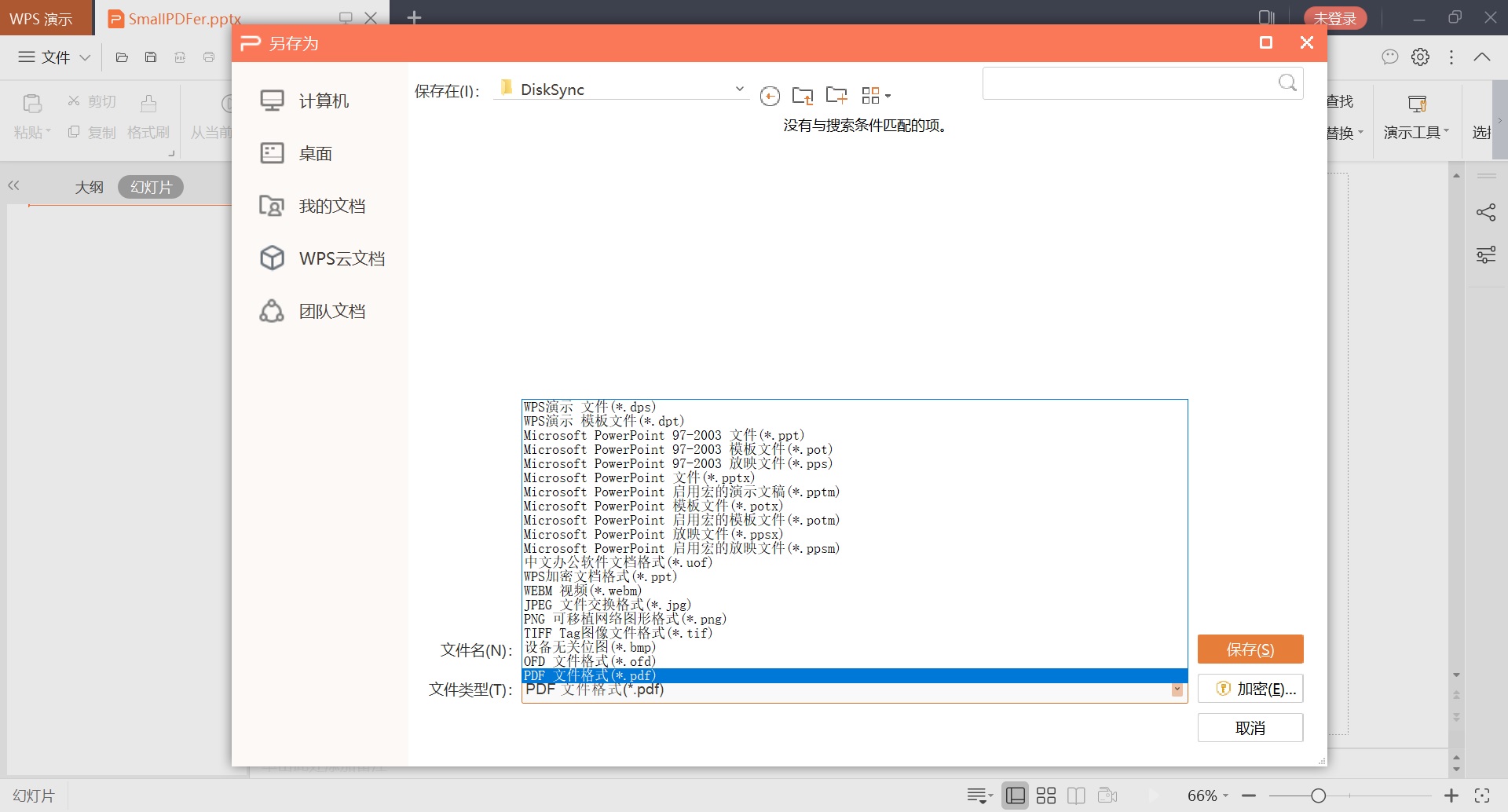Choose My Documents folder location
The image size is (1508, 812).
click(x=331, y=206)
